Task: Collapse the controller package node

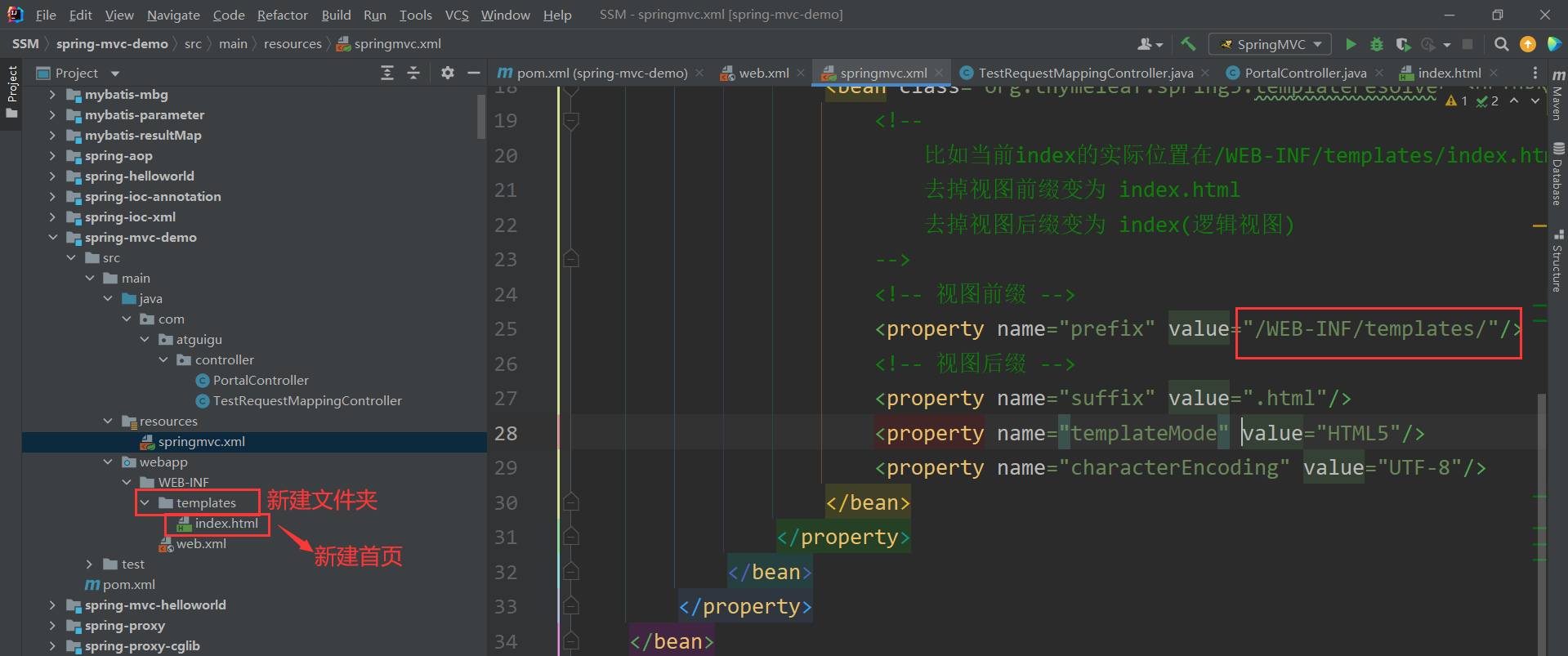Action: click(163, 359)
